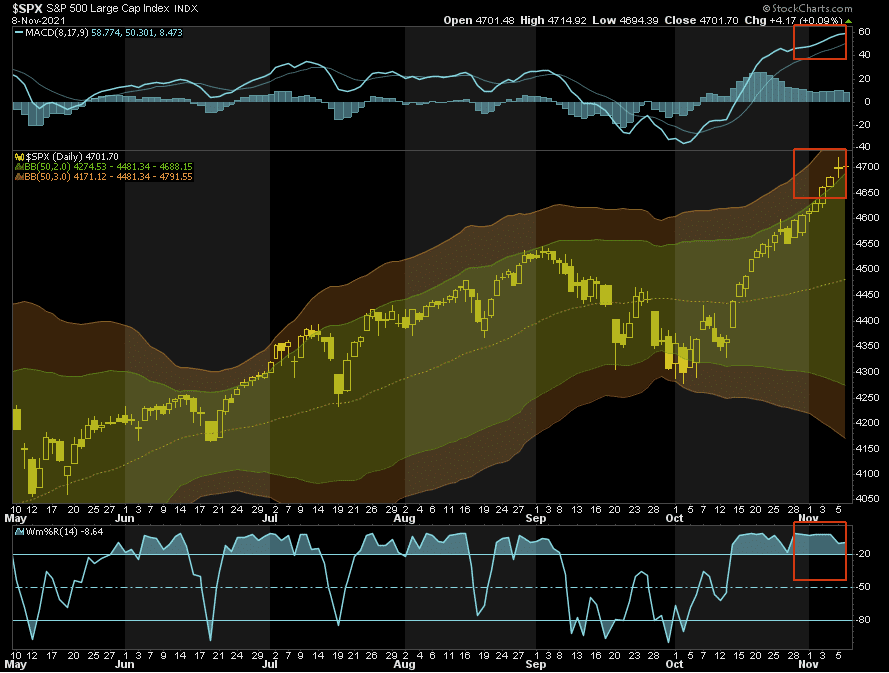
Task: Click the 4050 price axis label
Action: (868, 500)
